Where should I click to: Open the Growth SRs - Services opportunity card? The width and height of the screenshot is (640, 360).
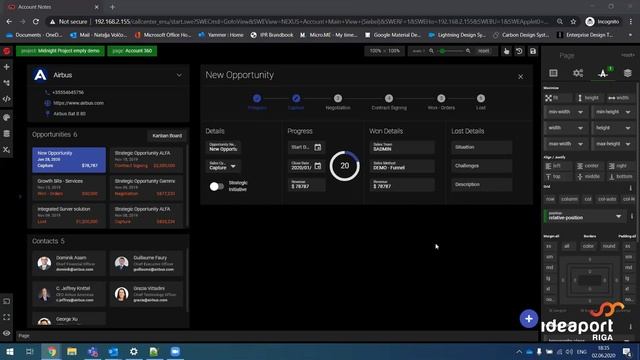69,187
